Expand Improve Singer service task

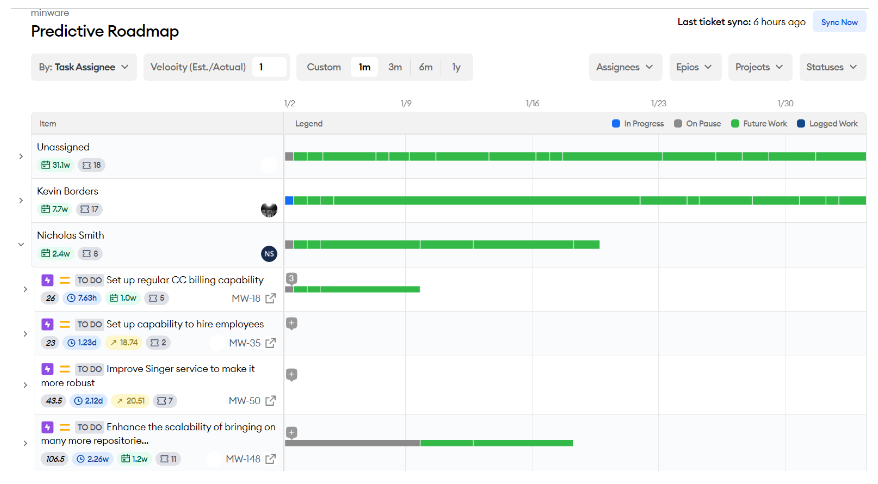point(25,385)
